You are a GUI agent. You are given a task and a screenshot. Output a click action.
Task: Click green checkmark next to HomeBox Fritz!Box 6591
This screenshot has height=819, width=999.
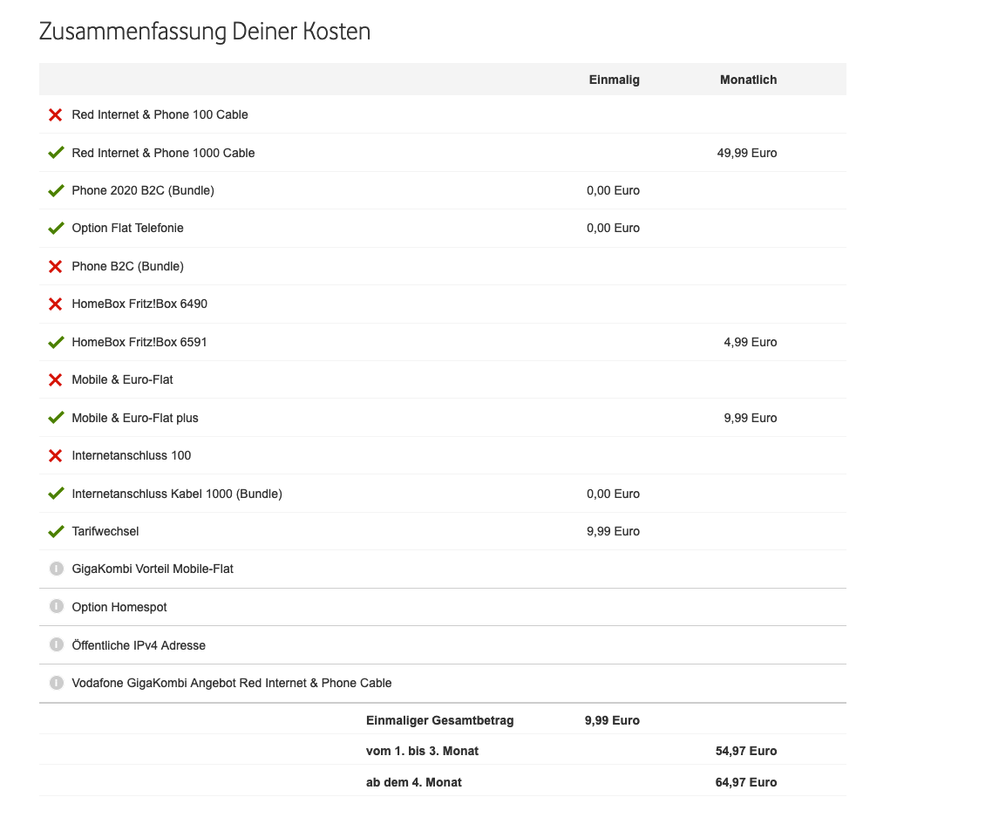point(56,342)
